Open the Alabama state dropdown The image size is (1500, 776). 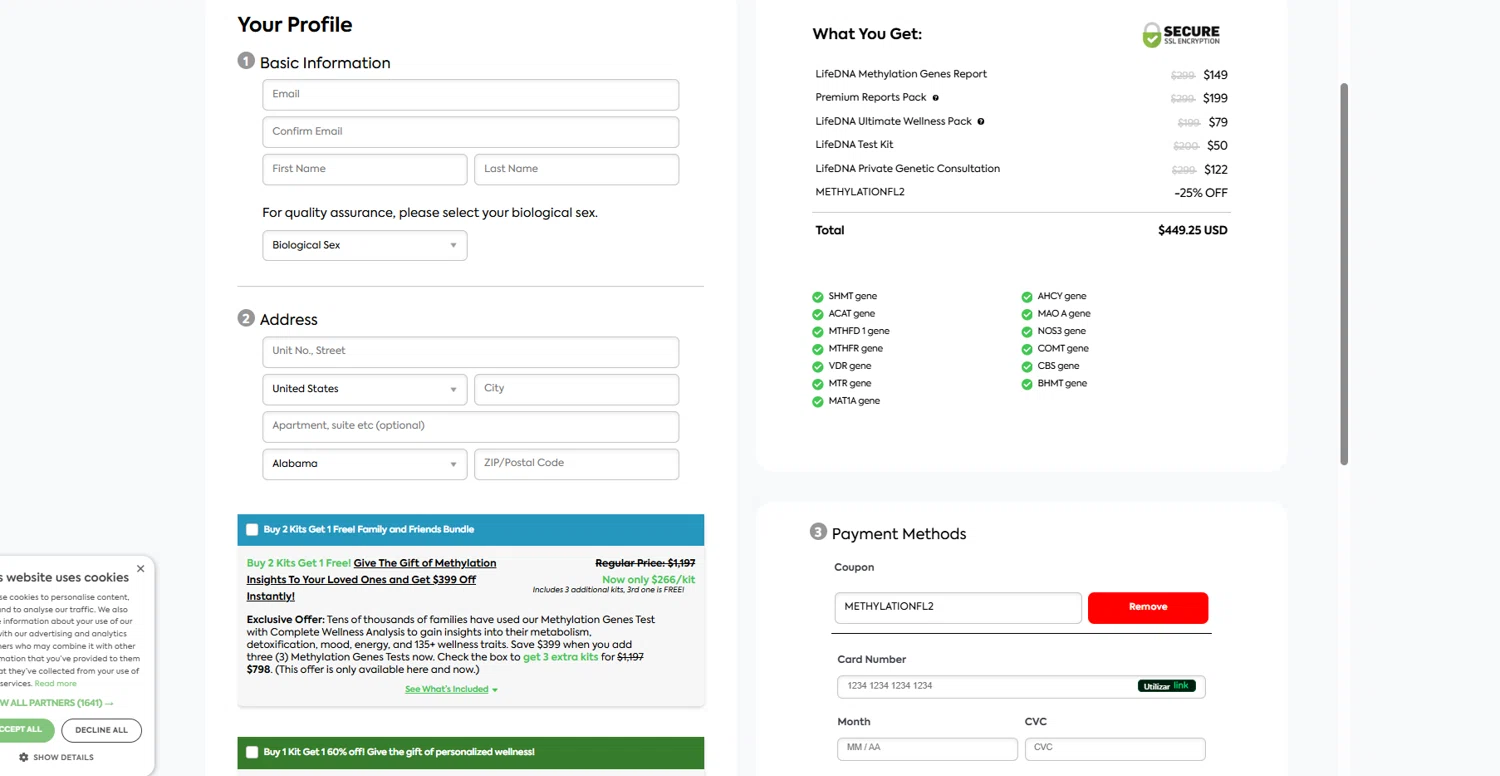[365, 464]
